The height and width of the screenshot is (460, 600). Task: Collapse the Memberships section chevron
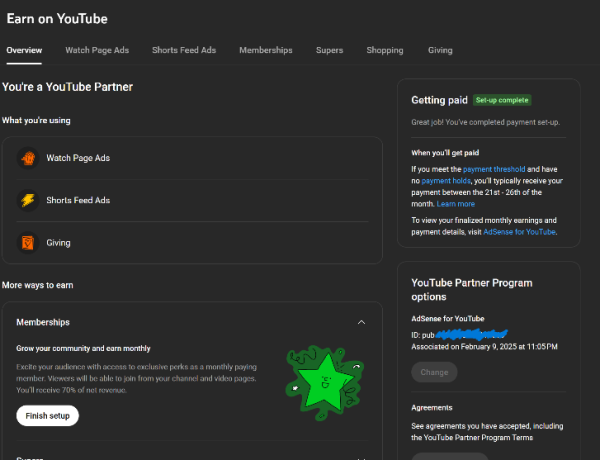[x=361, y=323]
